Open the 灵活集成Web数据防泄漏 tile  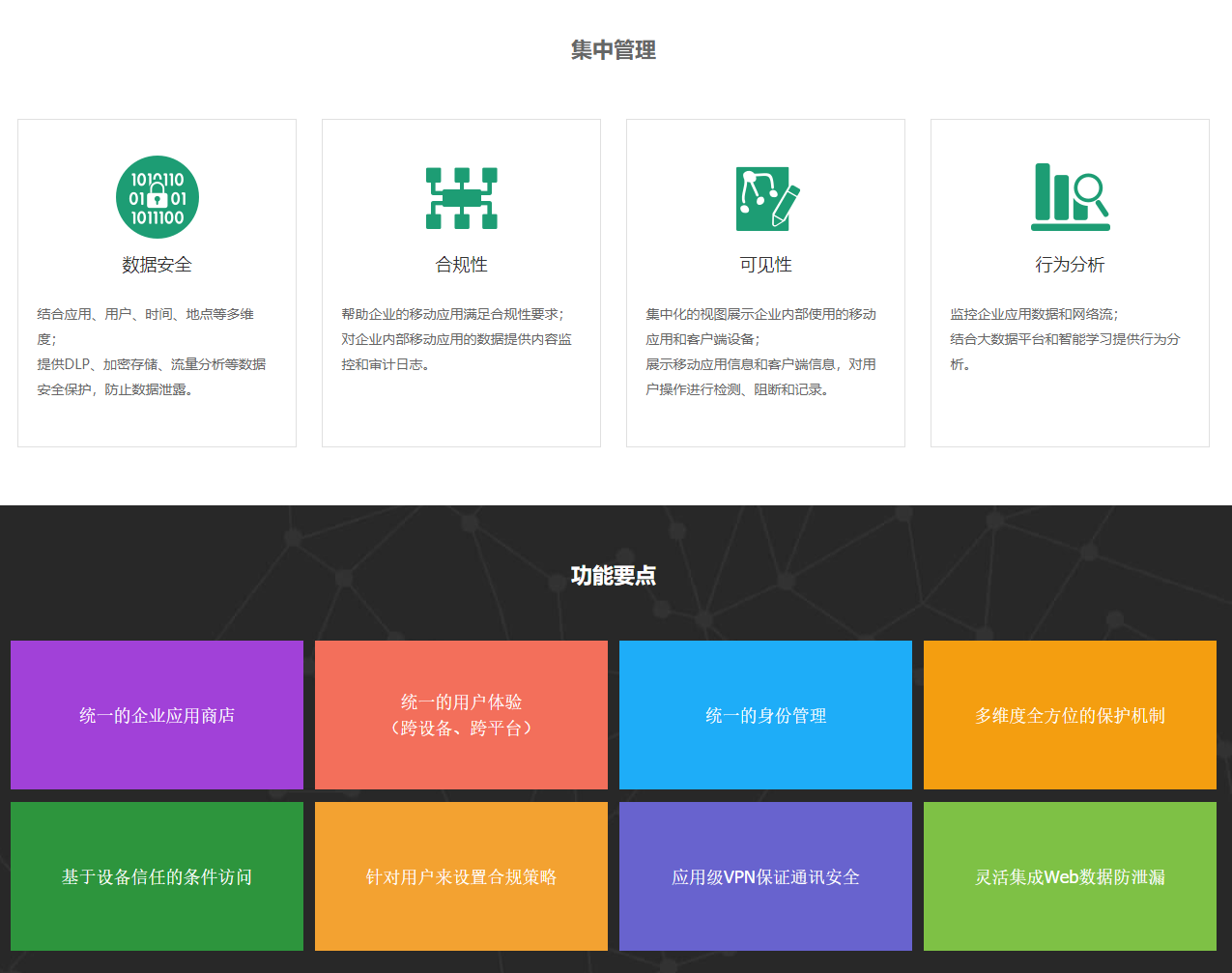[1070, 876]
